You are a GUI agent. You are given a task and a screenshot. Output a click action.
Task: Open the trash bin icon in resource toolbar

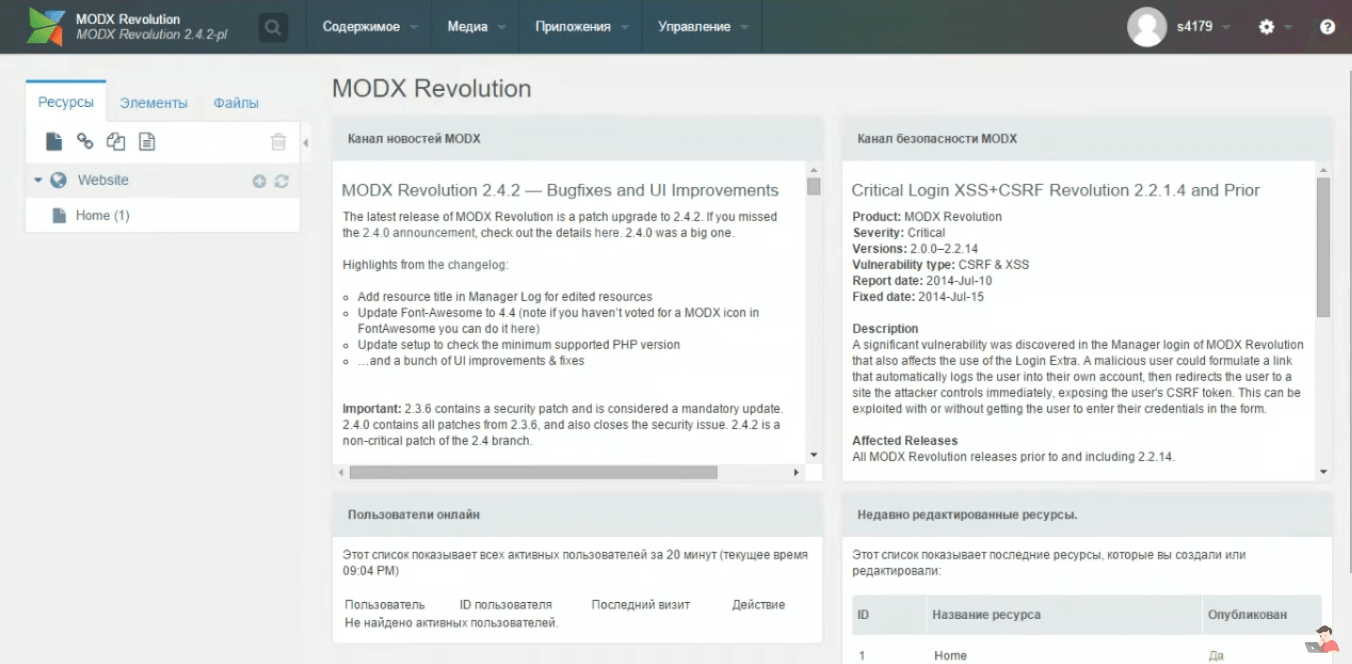pos(278,142)
